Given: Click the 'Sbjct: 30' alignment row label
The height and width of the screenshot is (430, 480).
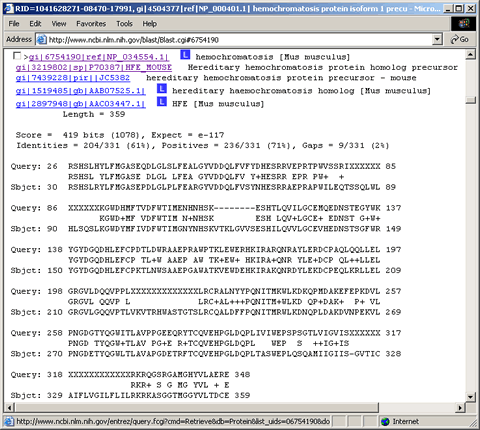Looking at the screenshot, I should pyautogui.click(x=34, y=187).
